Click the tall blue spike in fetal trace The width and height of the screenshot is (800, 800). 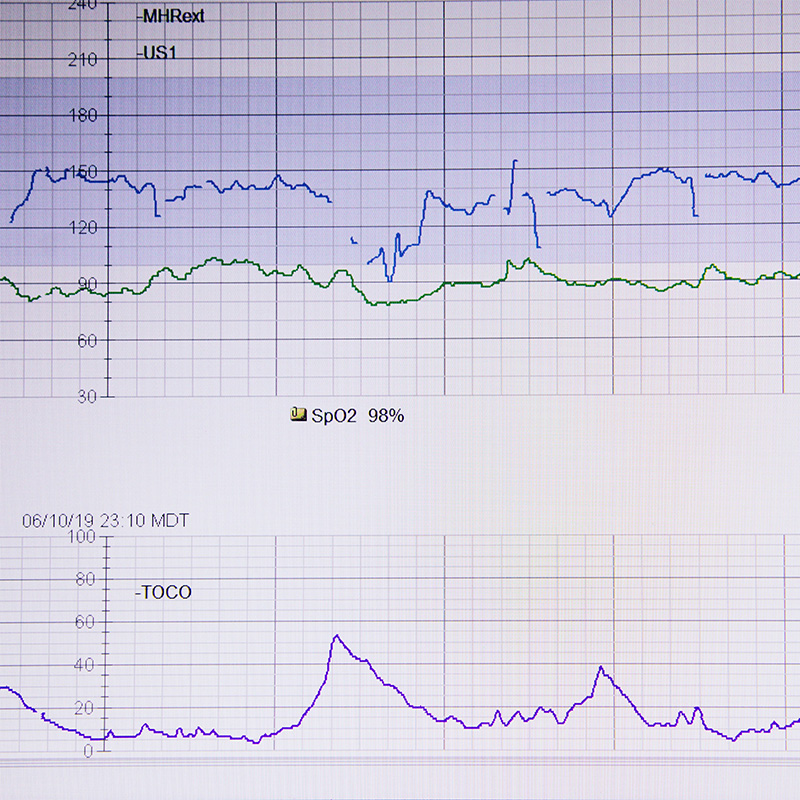coord(515,162)
